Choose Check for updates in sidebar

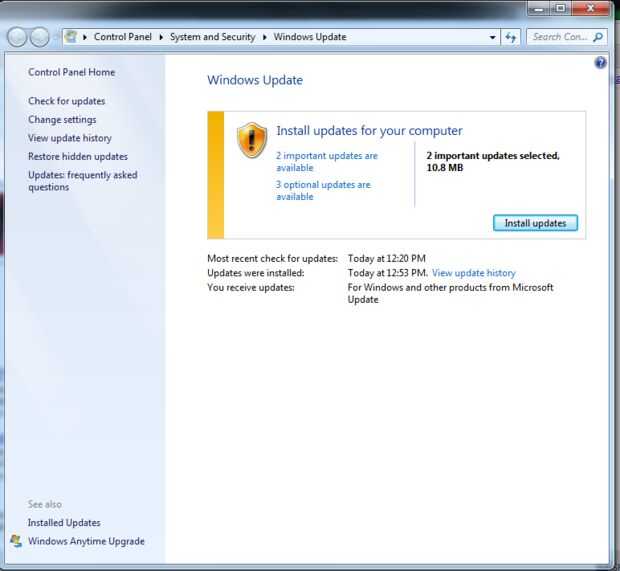click(66, 101)
